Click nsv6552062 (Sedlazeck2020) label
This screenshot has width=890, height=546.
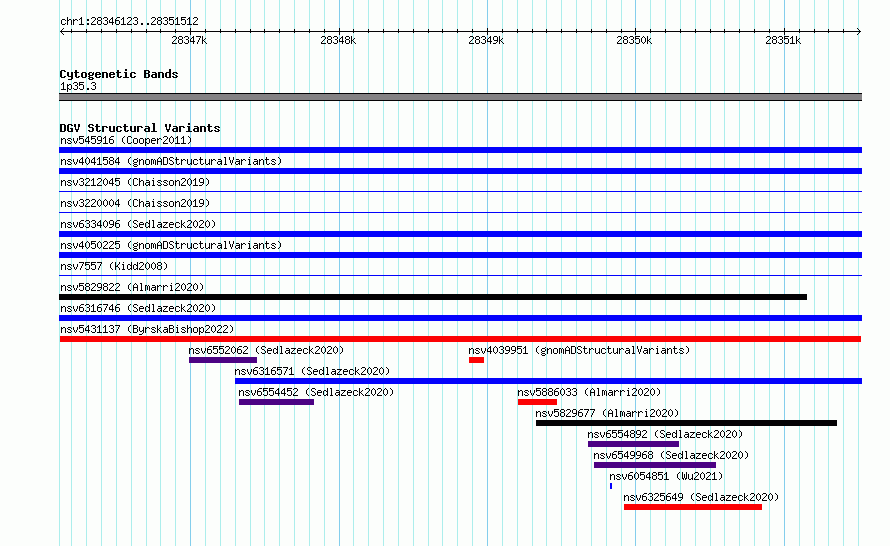point(266,350)
